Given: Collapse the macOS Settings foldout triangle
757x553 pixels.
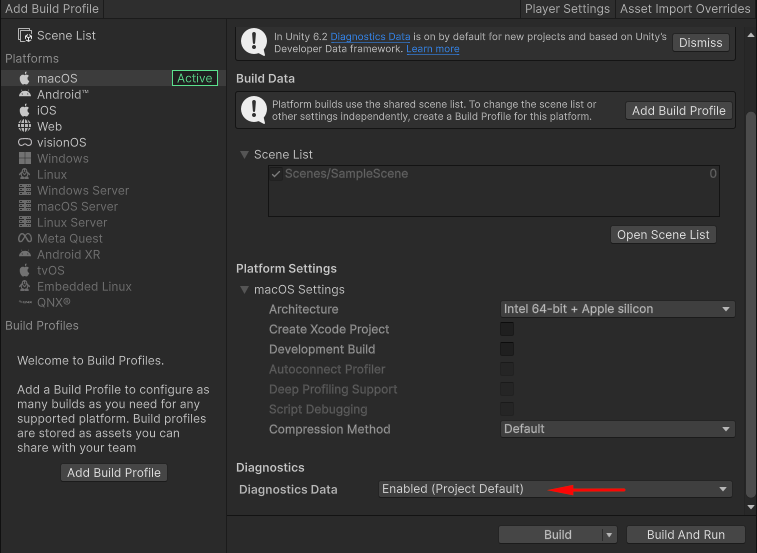Looking at the screenshot, I should point(244,290).
